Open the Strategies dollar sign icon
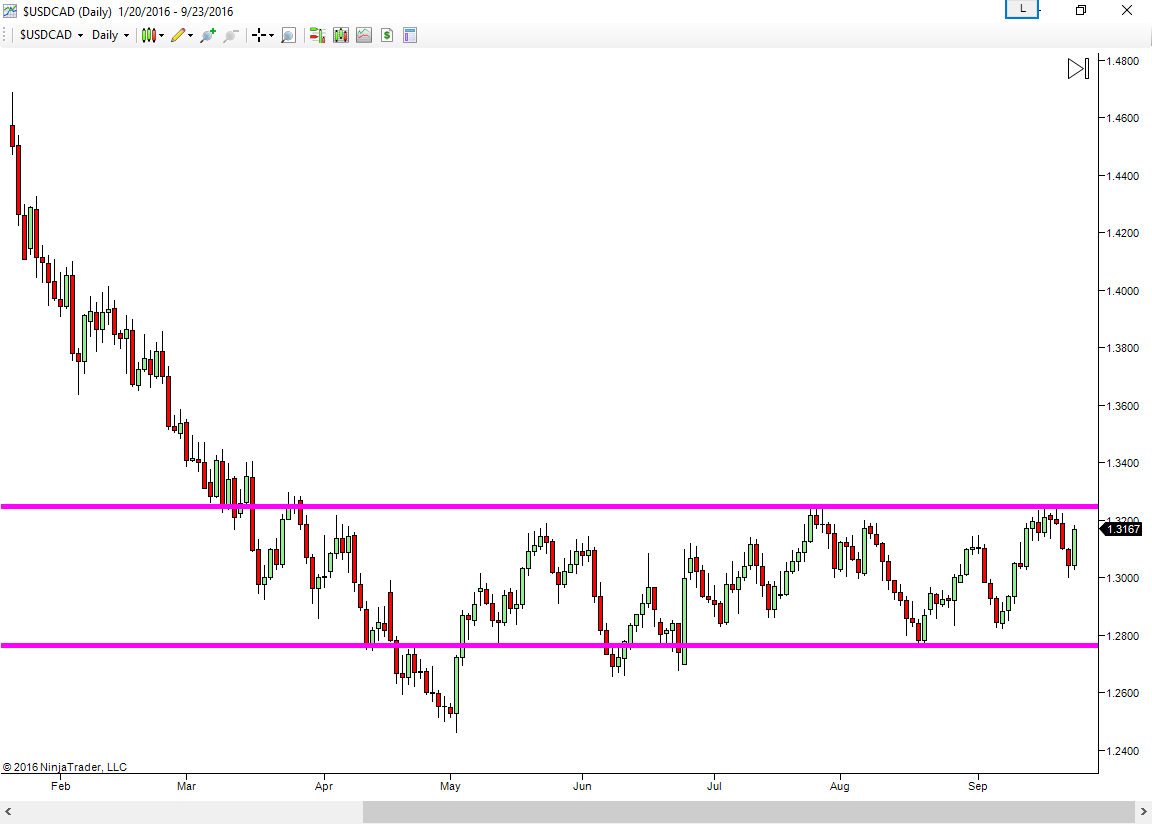This screenshot has width=1152, height=824. [x=387, y=35]
